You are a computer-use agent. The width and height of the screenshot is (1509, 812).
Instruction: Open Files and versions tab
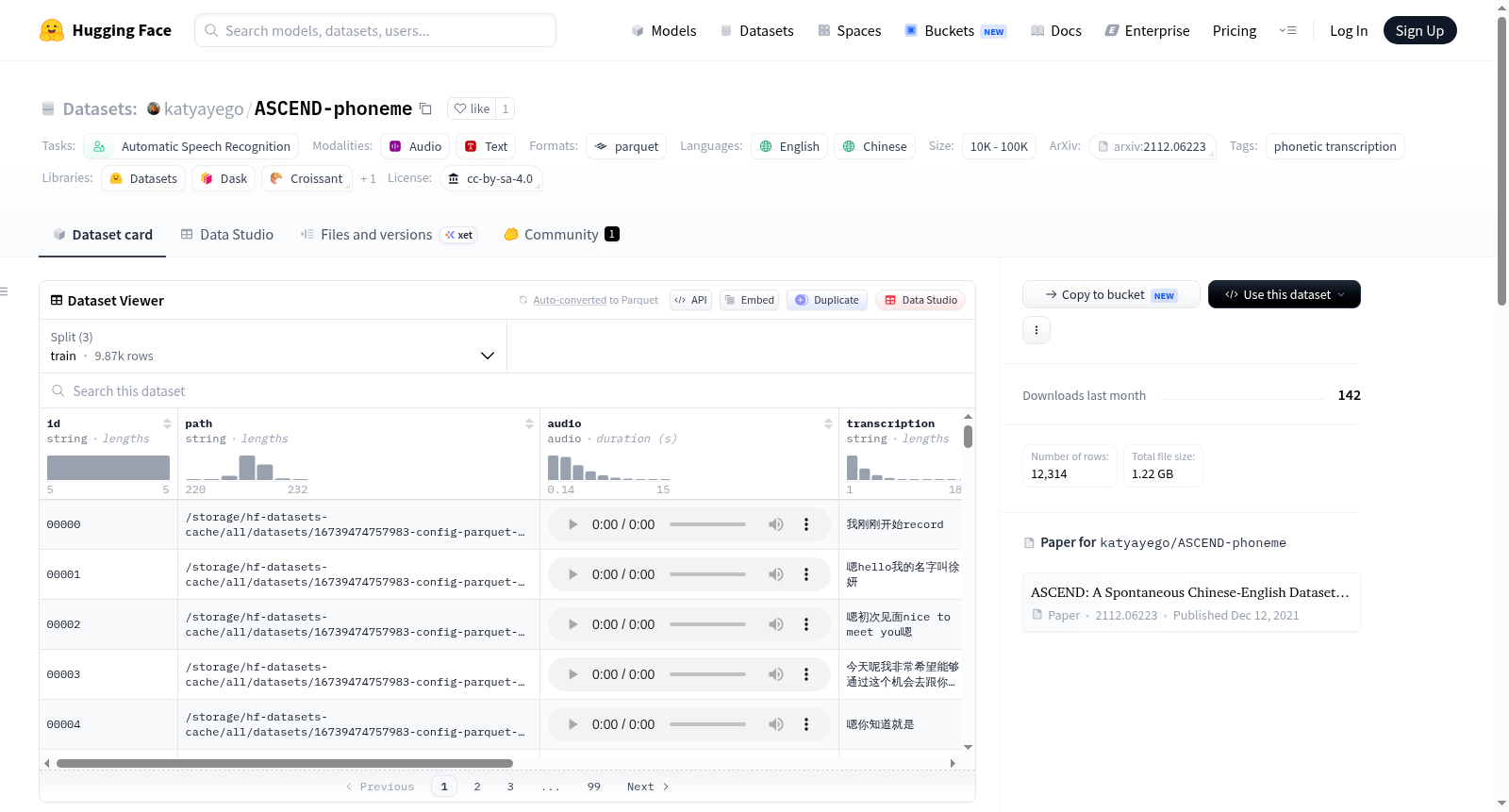tap(388, 235)
